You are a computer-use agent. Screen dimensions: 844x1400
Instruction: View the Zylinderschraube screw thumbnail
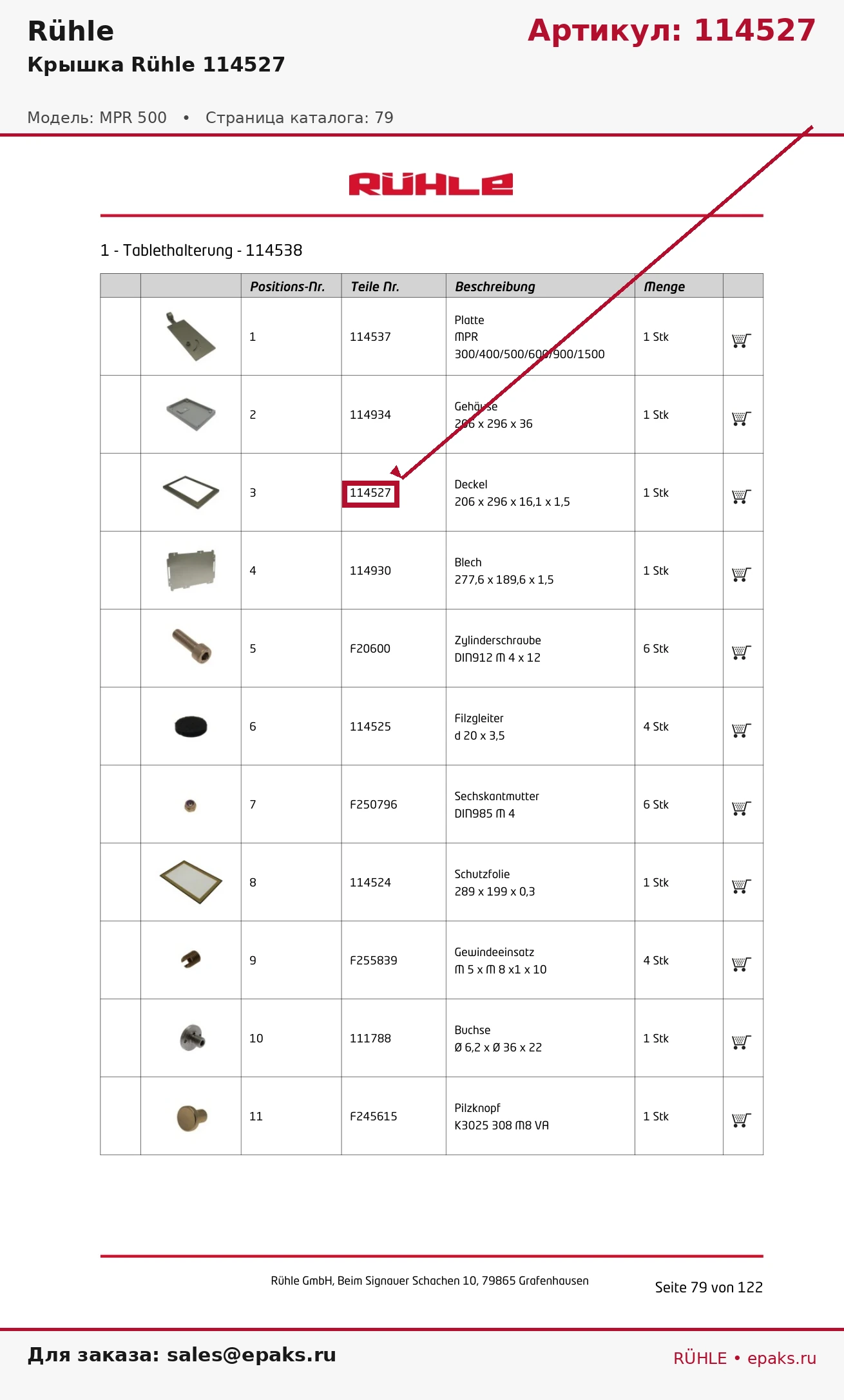click(192, 646)
